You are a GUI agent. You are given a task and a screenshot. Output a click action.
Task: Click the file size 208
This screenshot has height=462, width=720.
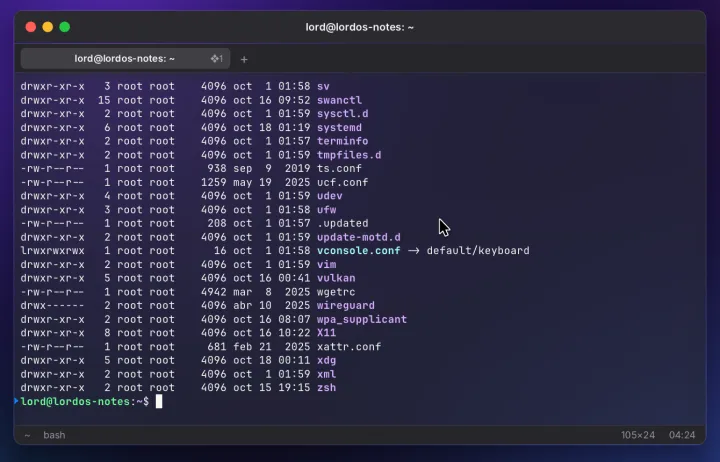[x=217, y=223]
